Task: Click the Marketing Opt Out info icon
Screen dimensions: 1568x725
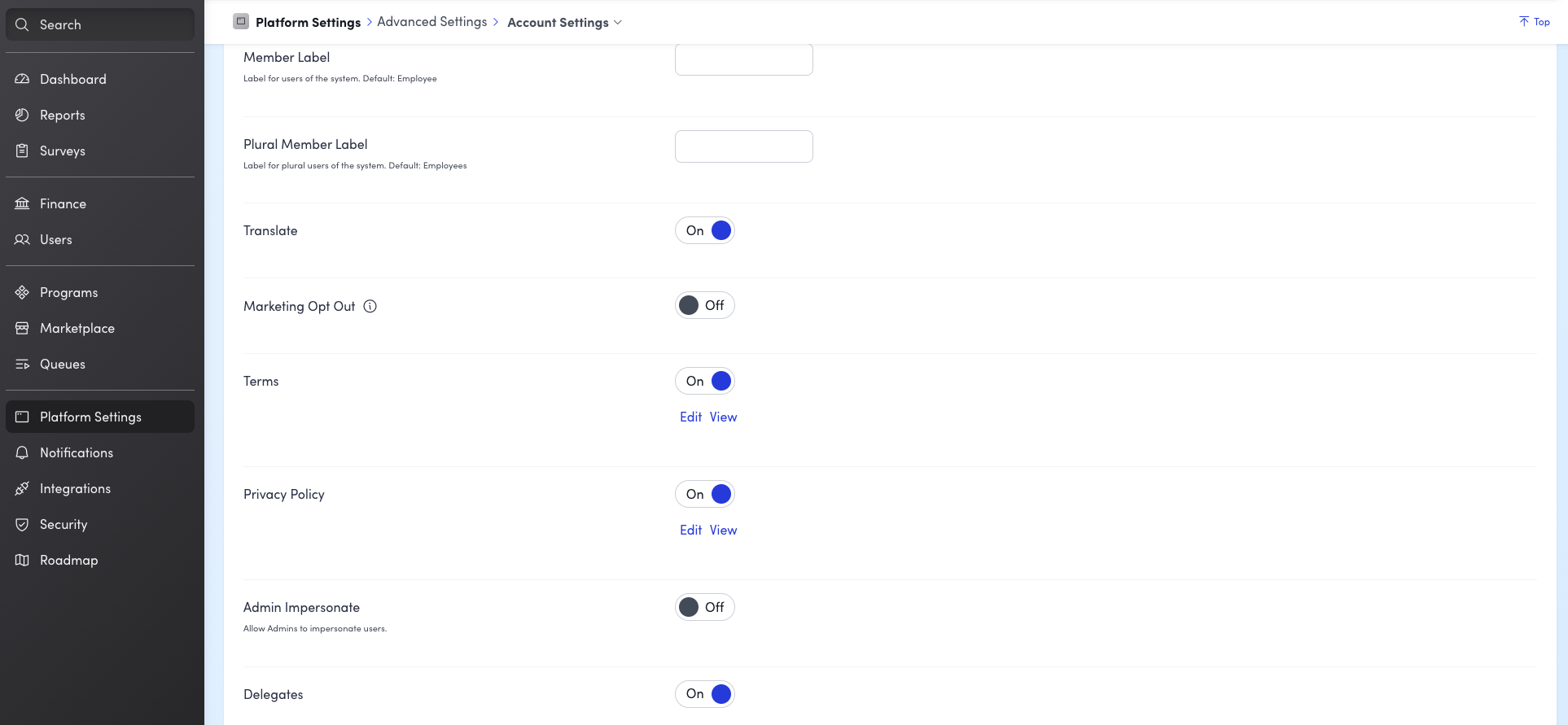Action: (x=370, y=306)
